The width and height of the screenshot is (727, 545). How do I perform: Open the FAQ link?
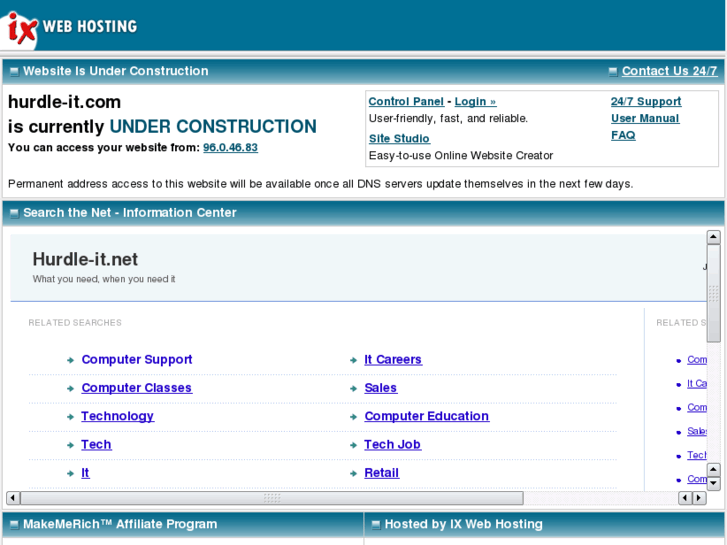[623, 135]
